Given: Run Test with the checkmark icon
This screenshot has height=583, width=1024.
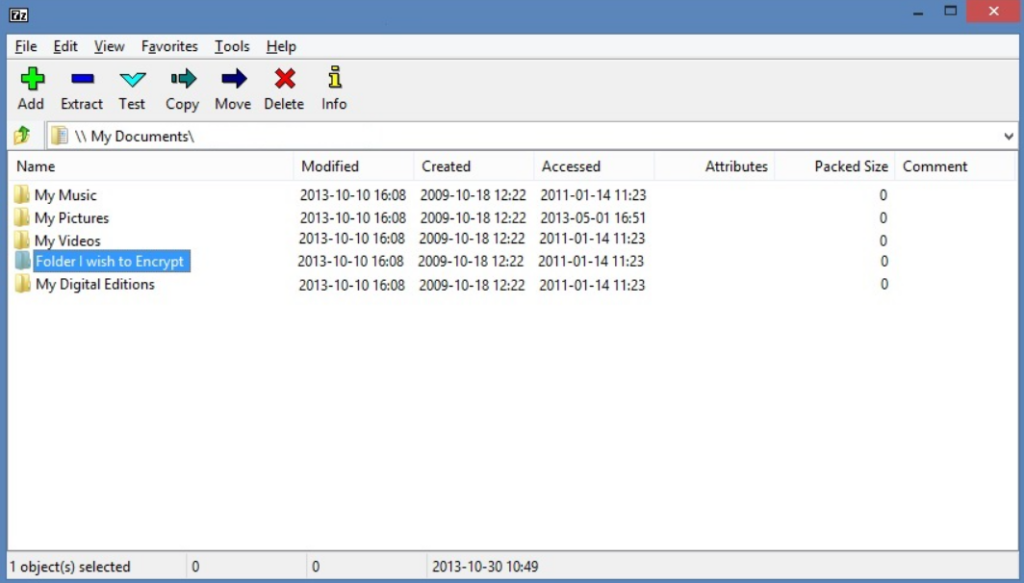Looking at the screenshot, I should tap(133, 80).
